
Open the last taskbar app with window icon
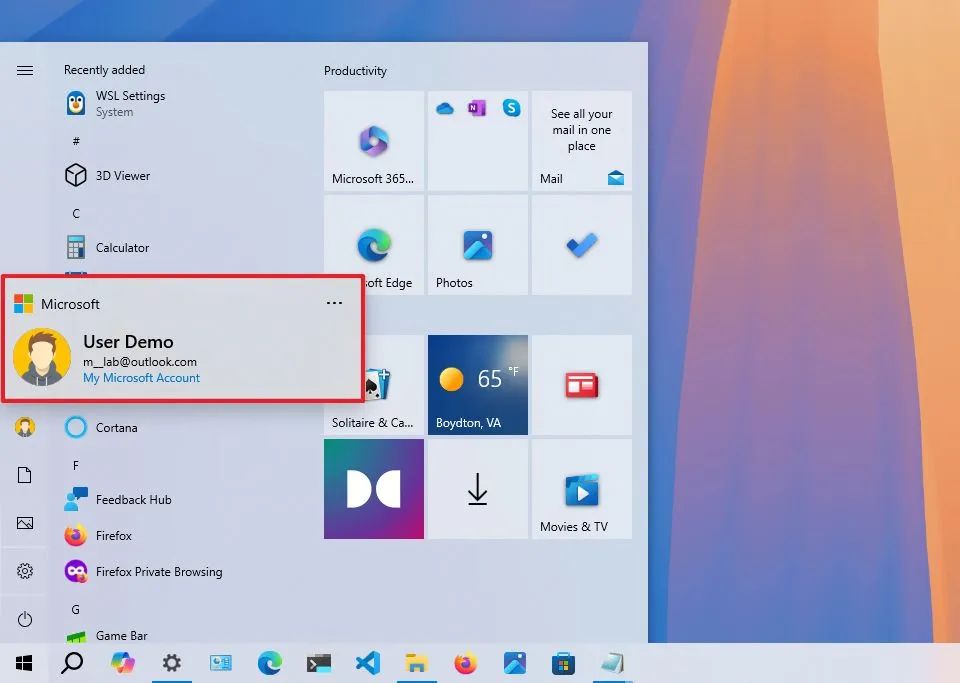coord(612,663)
